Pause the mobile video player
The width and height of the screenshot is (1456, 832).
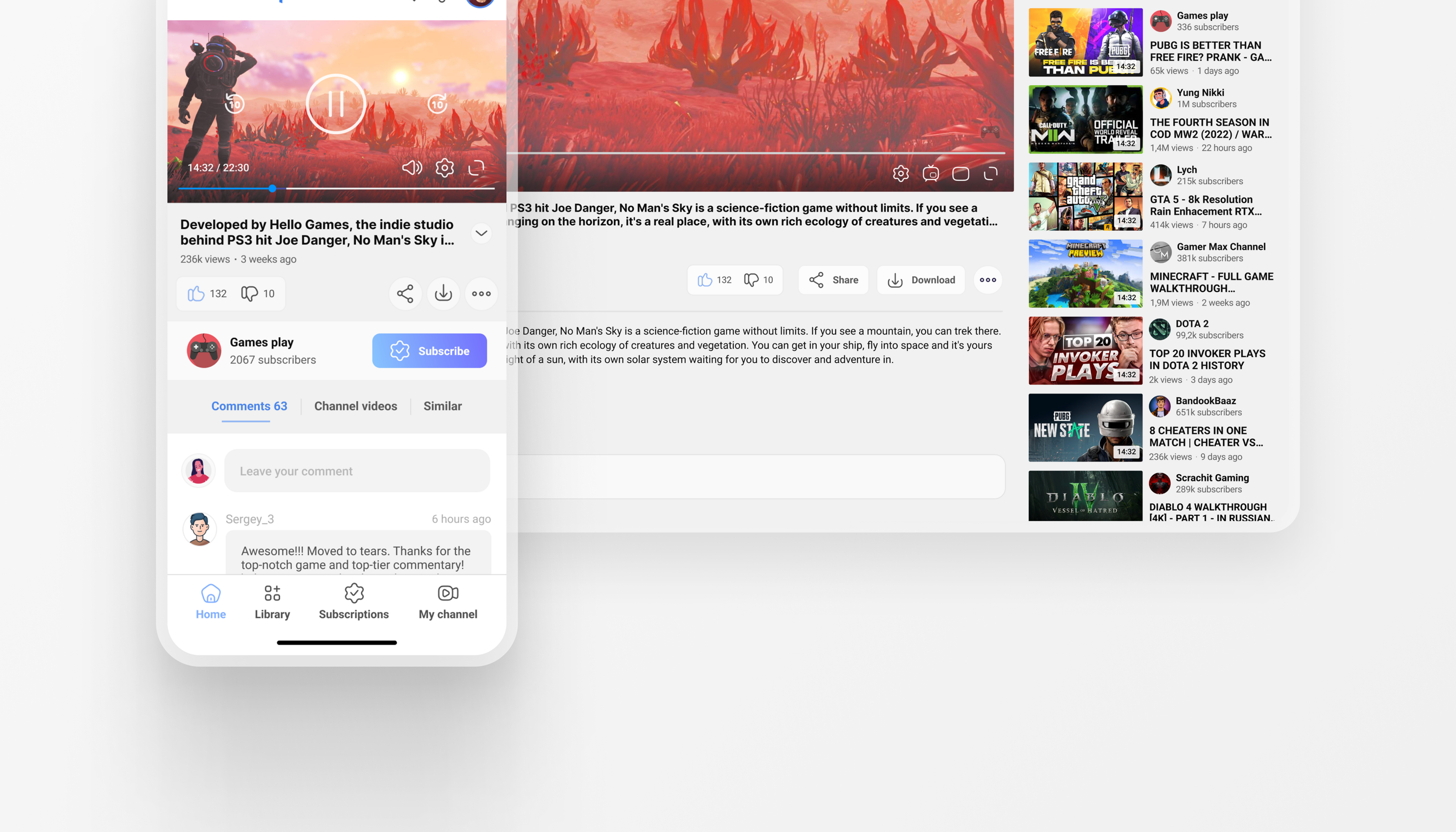[x=336, y=104]
